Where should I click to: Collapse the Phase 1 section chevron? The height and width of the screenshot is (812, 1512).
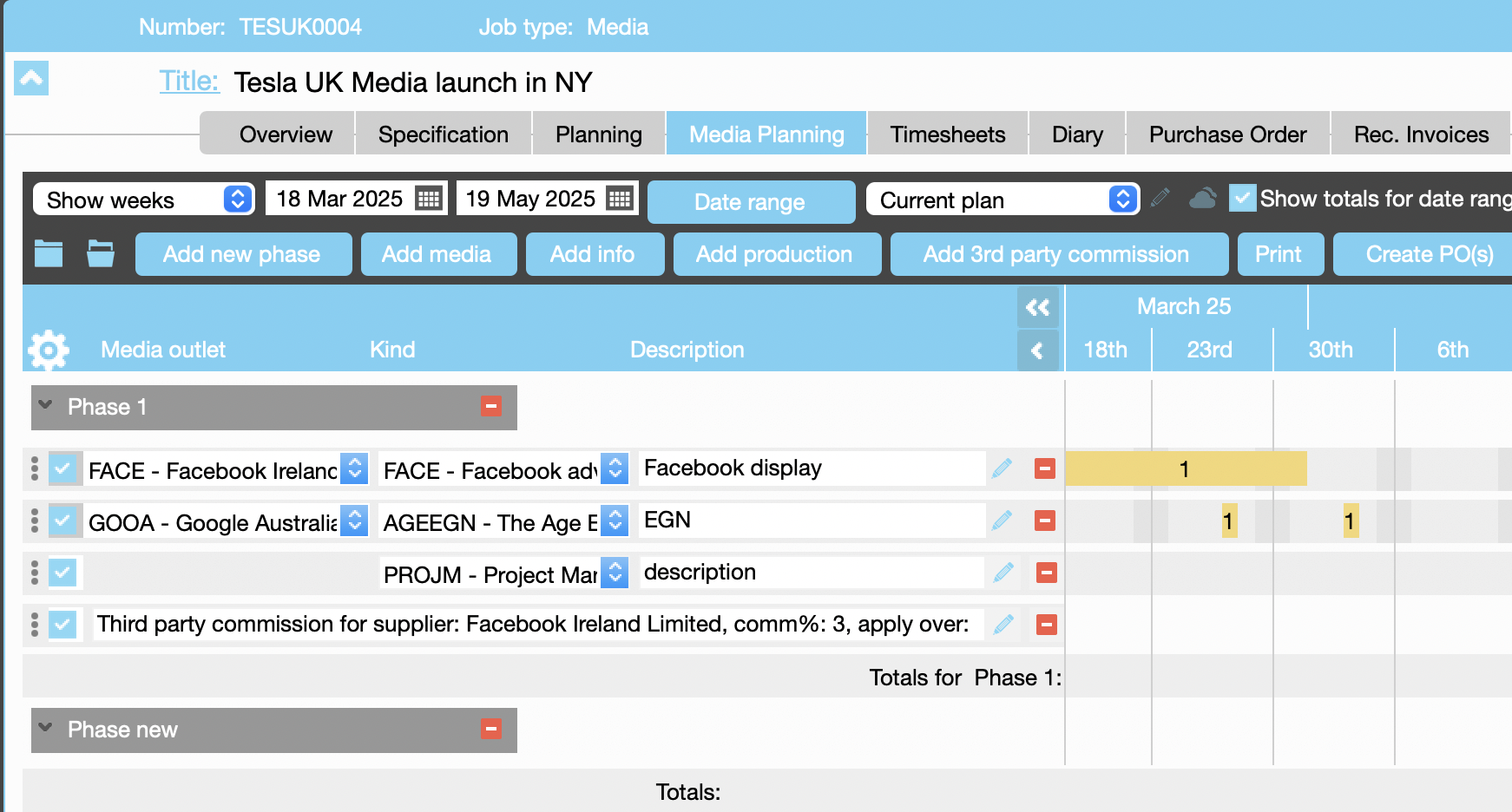(46, 405)
